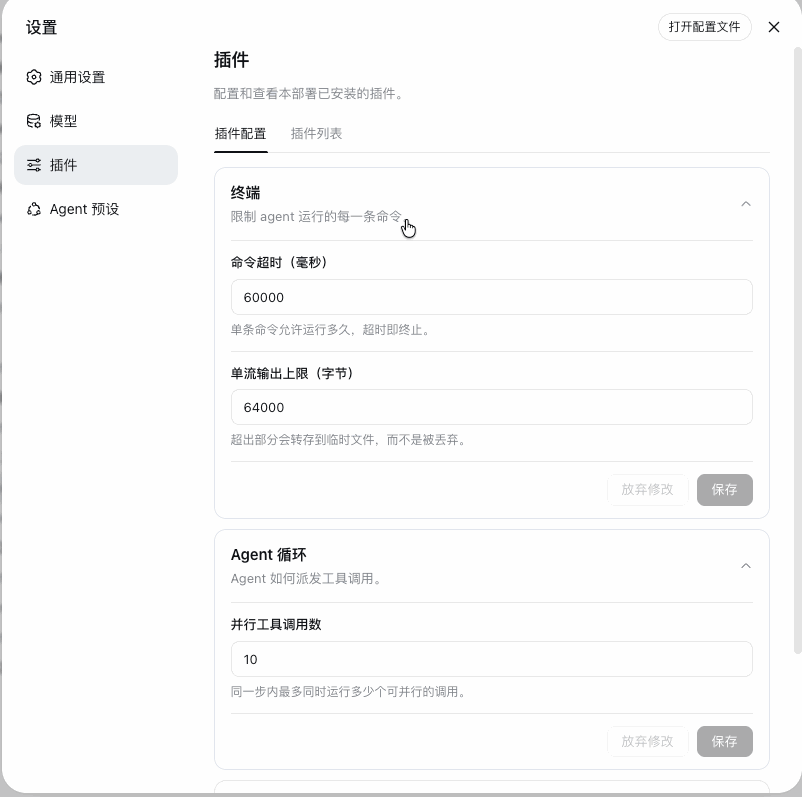Click the database icon beside 模型

point(34,121)
